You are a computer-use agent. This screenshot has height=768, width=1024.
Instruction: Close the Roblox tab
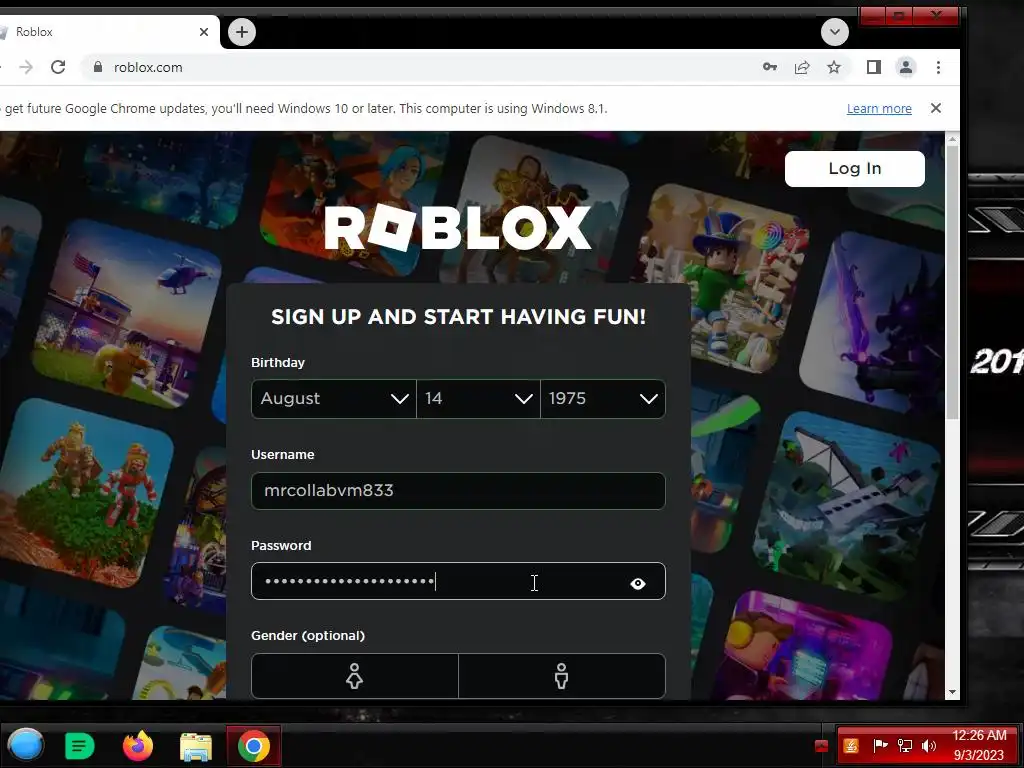click(204, 32)
